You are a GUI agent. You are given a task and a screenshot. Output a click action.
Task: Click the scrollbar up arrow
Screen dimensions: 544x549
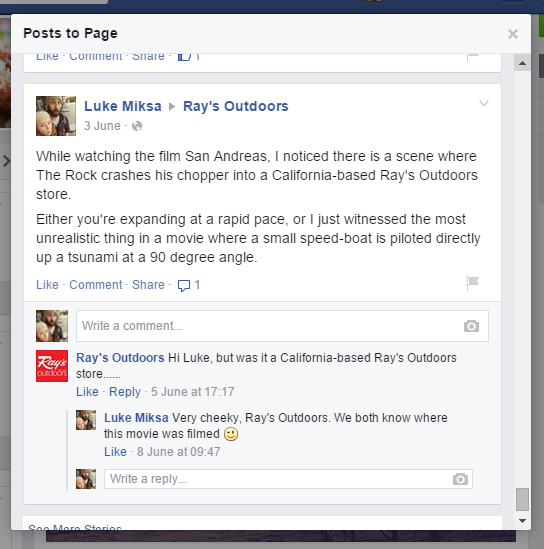(x=522, y=63)
